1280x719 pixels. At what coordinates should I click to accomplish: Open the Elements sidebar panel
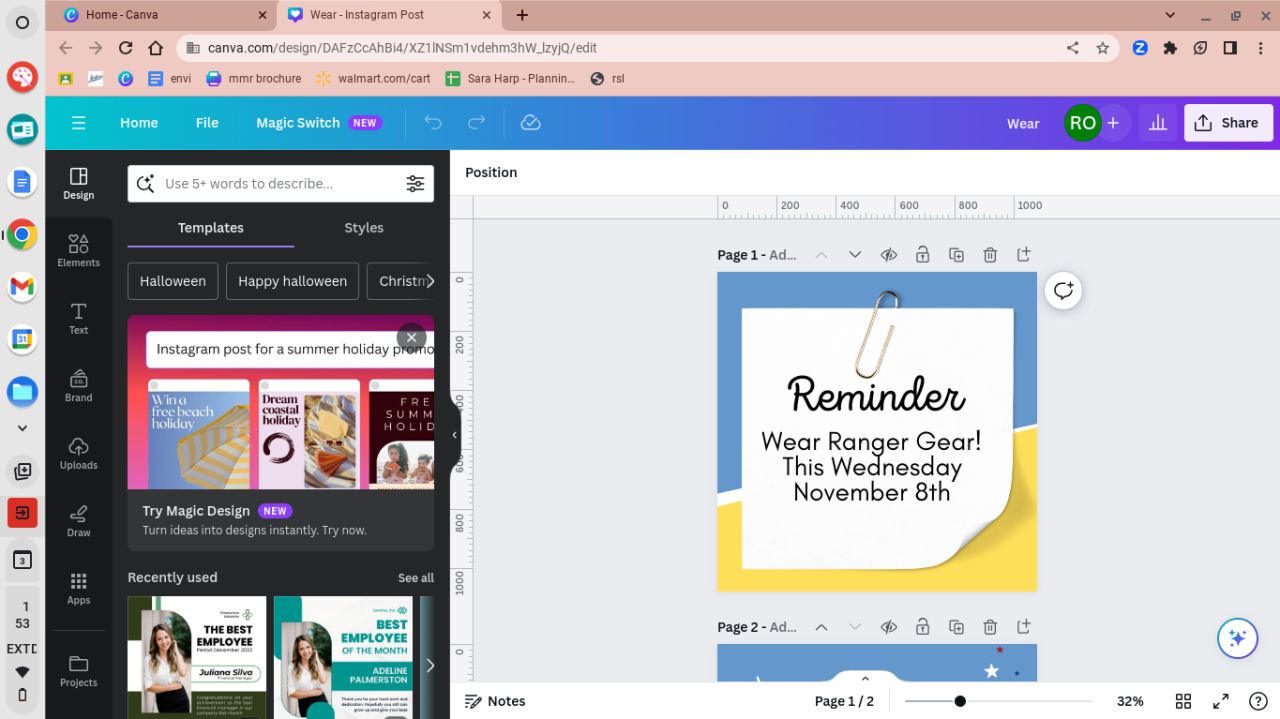[79, 251]
